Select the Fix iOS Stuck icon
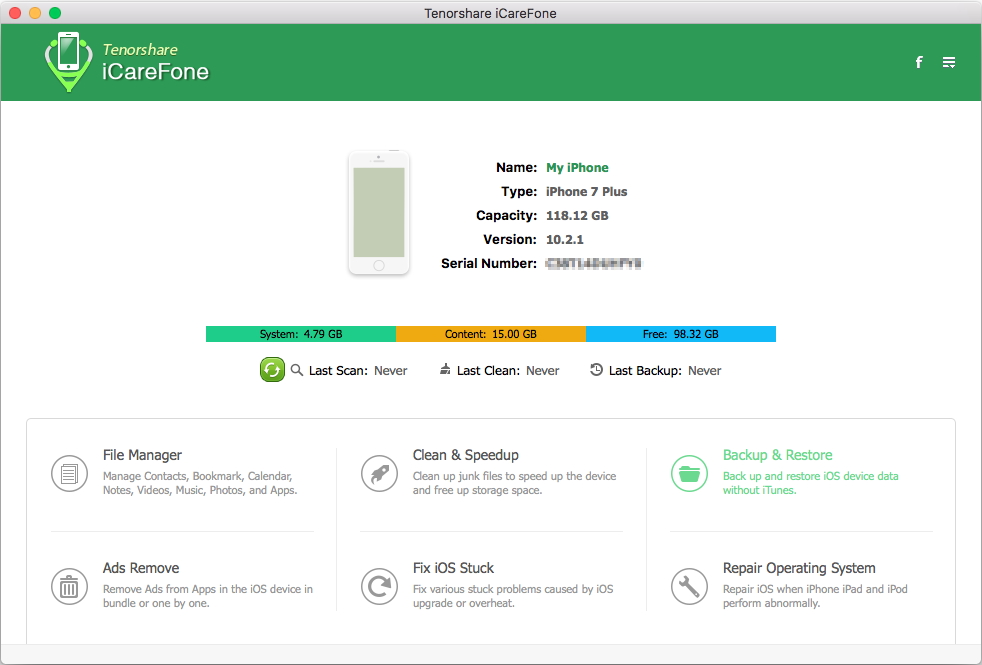The width and height of the screenshot is (982, 665). [x=379, y=587]
